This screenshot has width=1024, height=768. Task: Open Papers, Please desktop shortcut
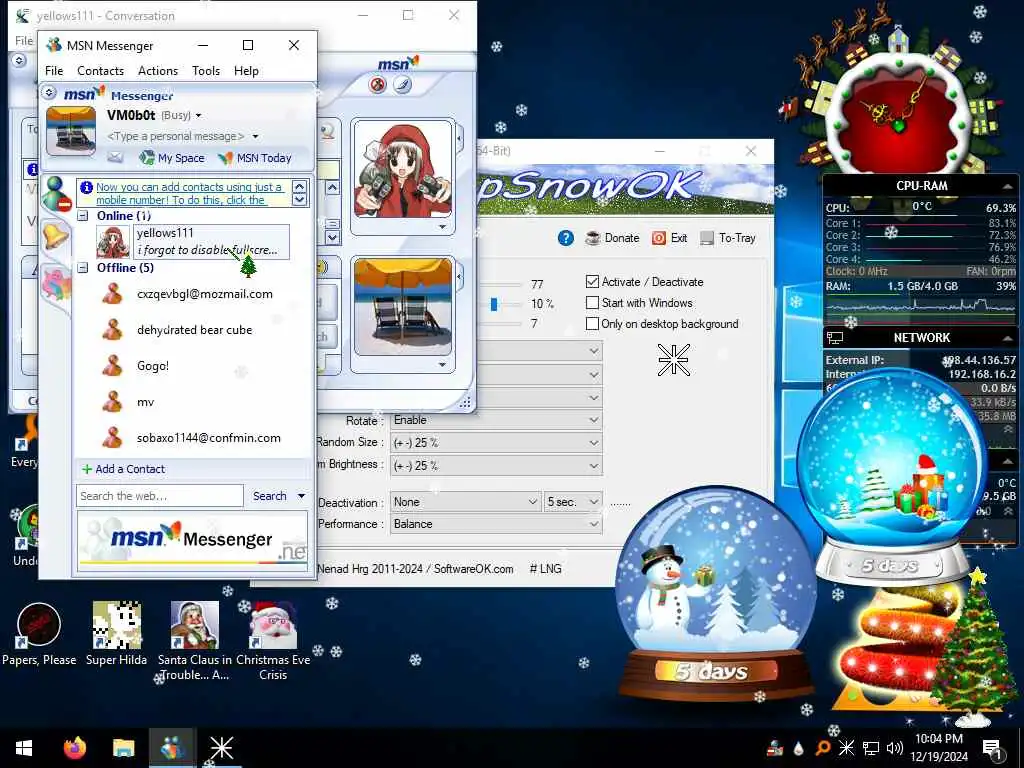[39, 634]
